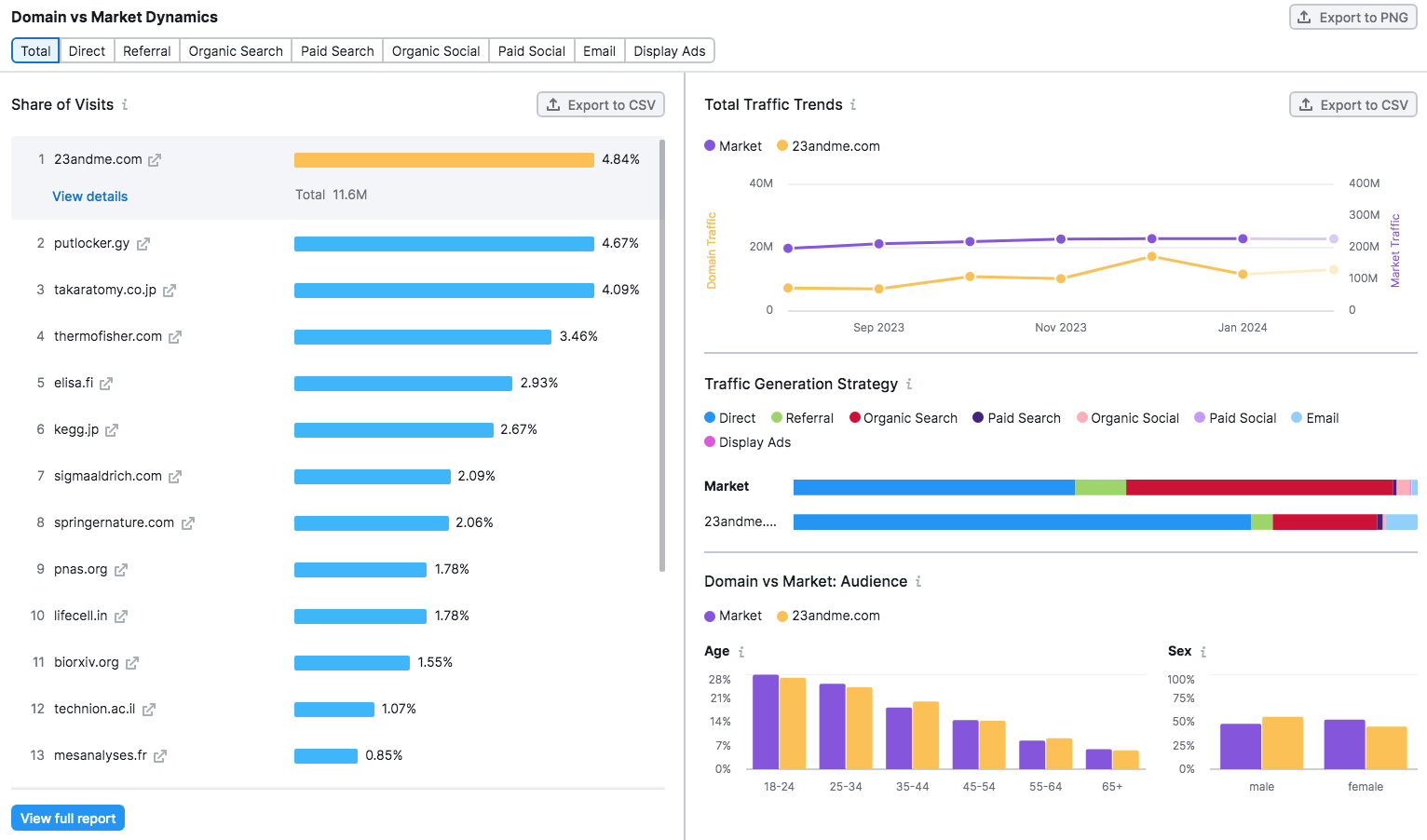Open external link icon next to biorxiv.org

132,663
